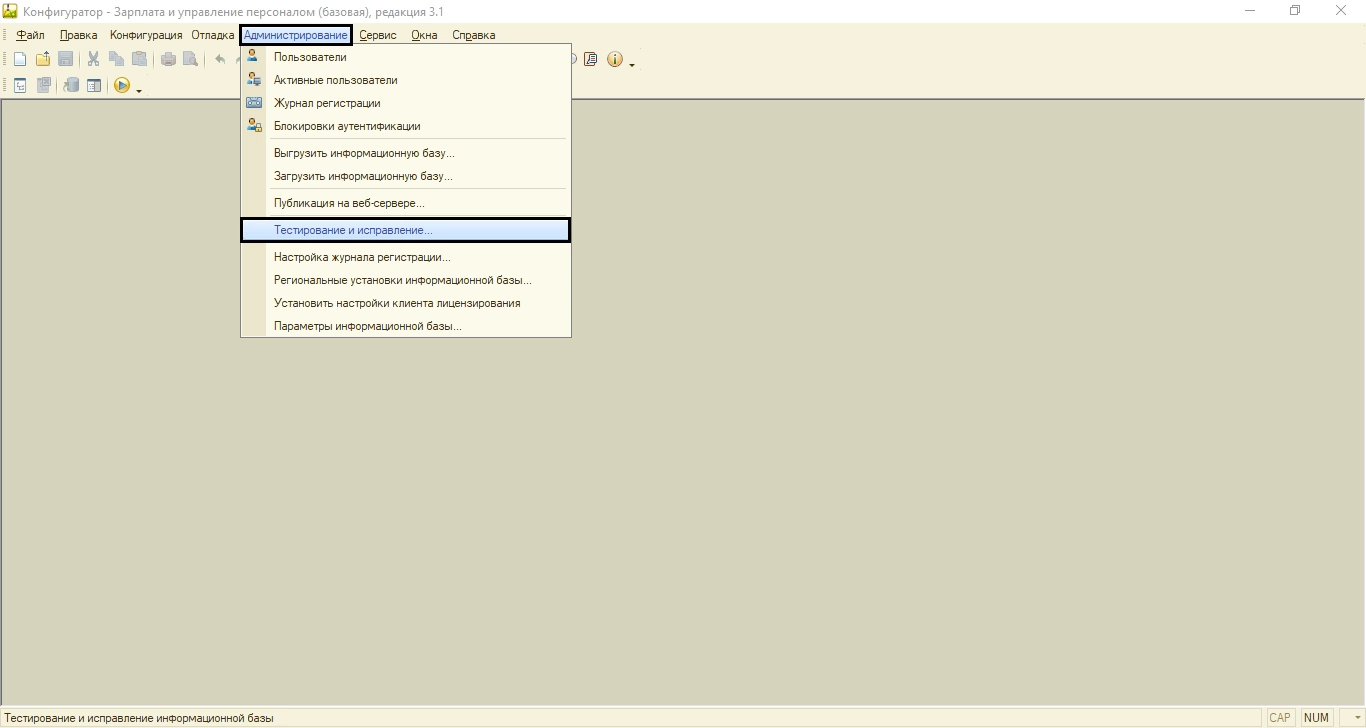Choose Активные пользователи menu entry
The image size is (1366, 728).
[x=406, y=80]
